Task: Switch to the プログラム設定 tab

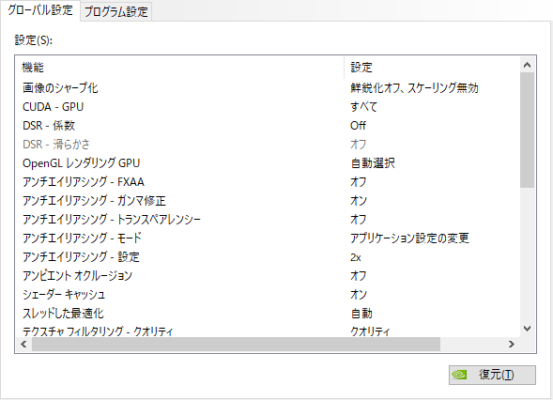Action: pos(116,12)
